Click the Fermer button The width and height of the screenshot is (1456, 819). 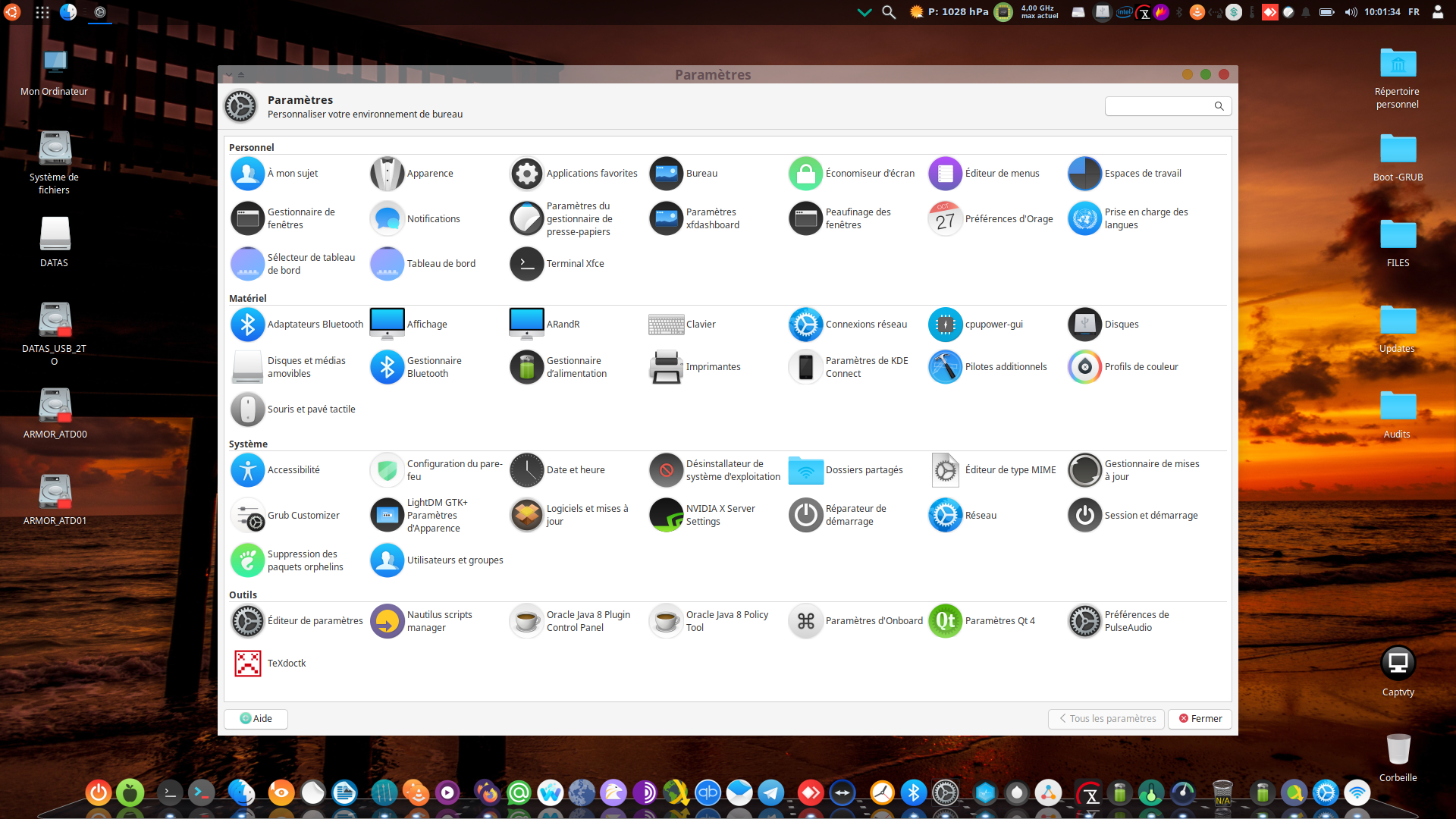(x=1200, y=719)
